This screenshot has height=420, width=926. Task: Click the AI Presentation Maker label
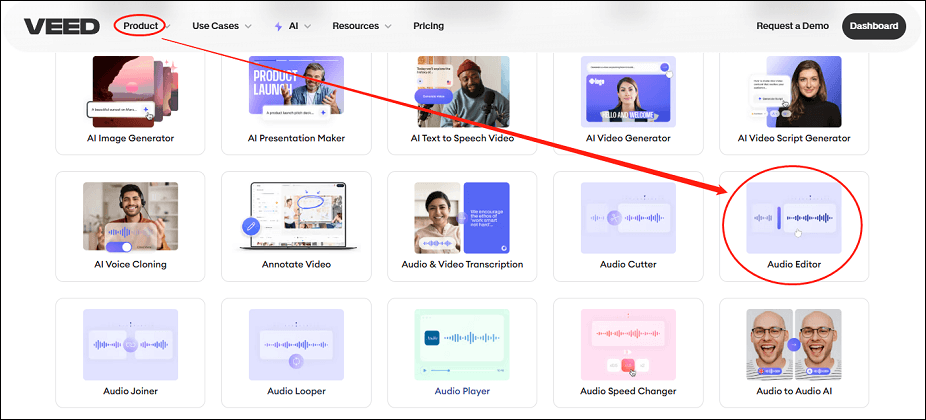(296, 138)
